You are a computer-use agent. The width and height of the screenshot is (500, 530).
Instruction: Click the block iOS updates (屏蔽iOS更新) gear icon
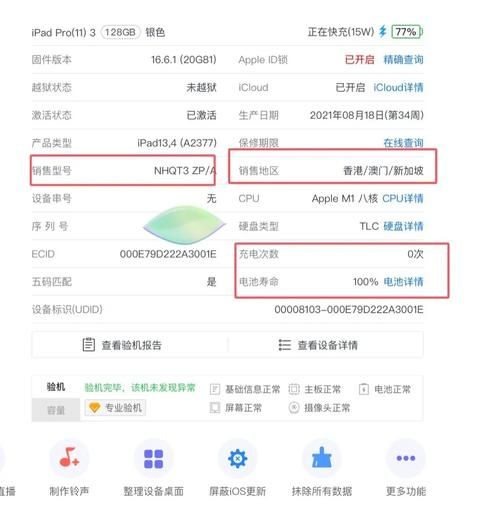(238, 458)
